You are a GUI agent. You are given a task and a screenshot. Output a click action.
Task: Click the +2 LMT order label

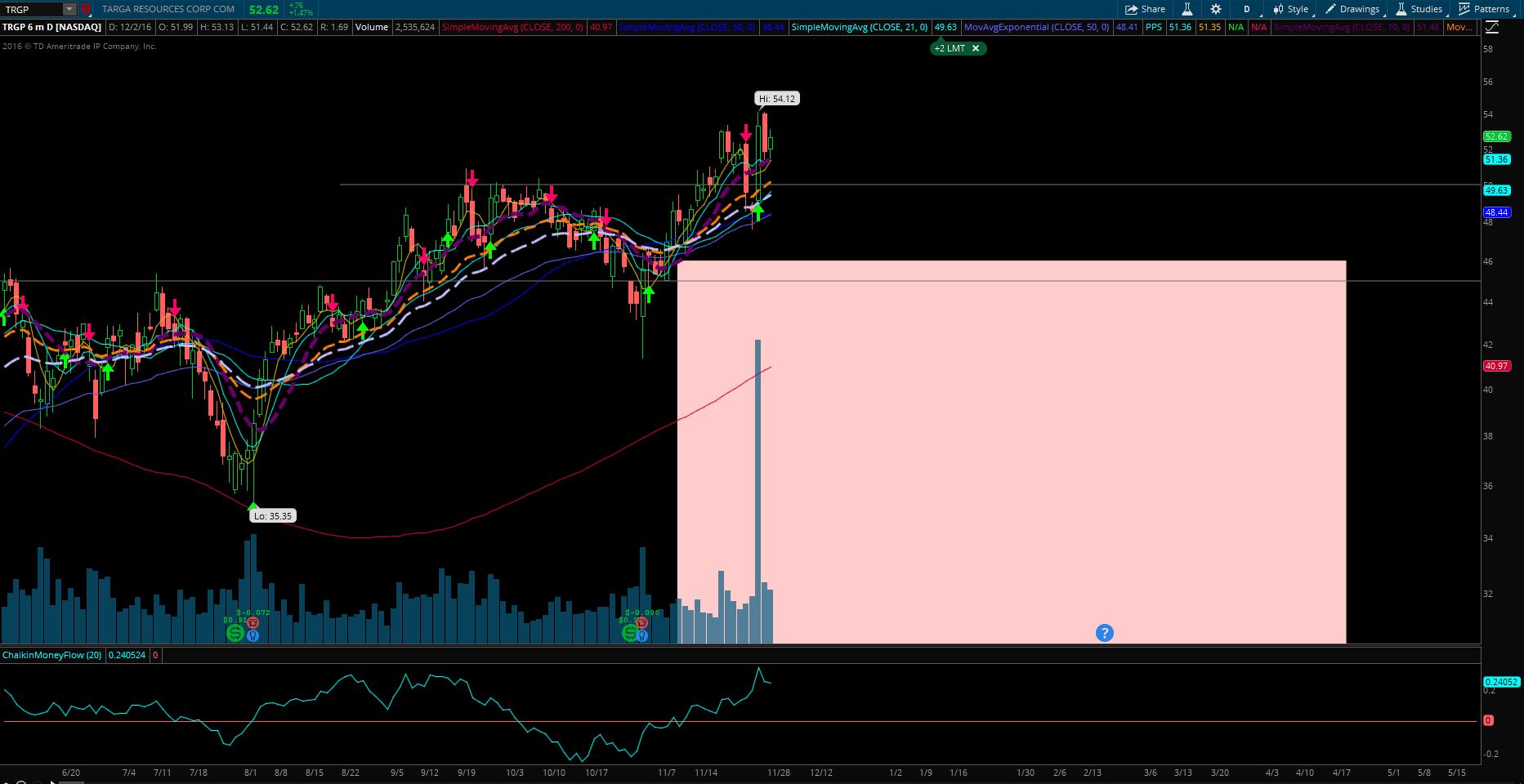(x=950, y=48)
